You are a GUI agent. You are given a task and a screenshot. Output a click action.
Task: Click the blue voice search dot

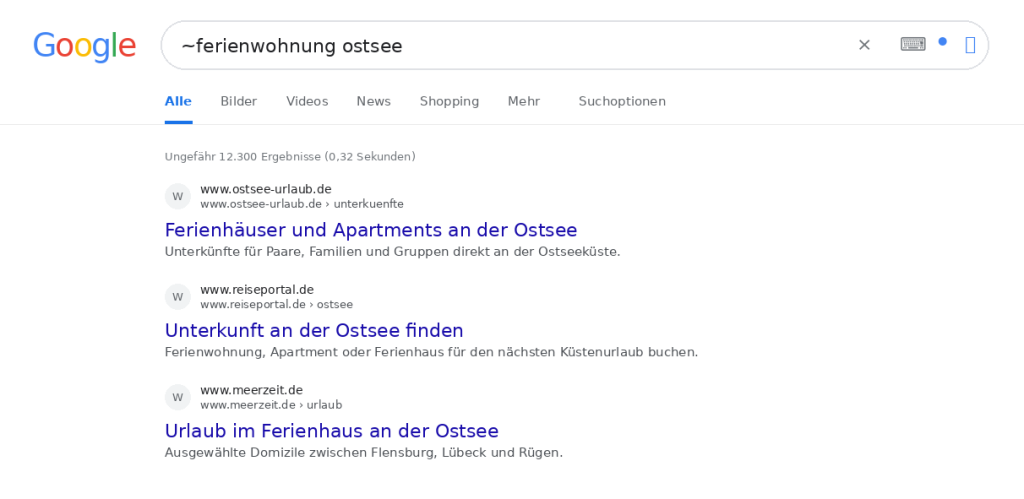(x=942, y=41)
